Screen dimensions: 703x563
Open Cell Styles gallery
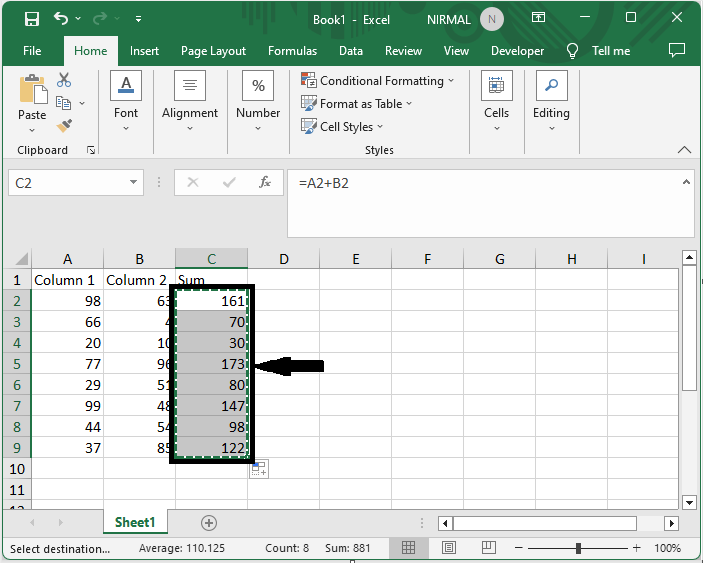pyautogui.click(x=342, y=127)
